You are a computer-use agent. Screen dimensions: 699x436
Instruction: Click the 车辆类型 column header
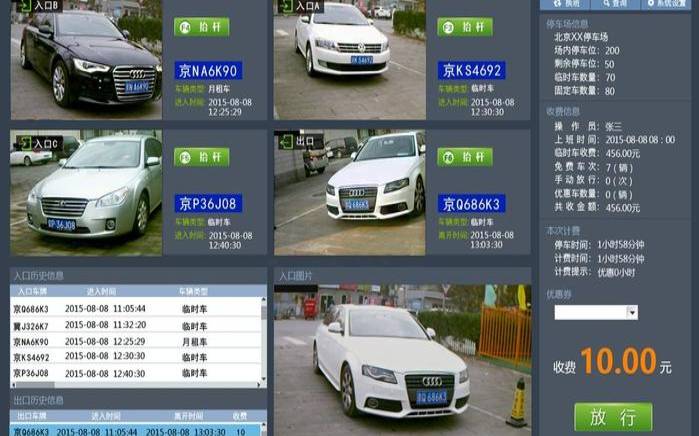click(195, 291)
